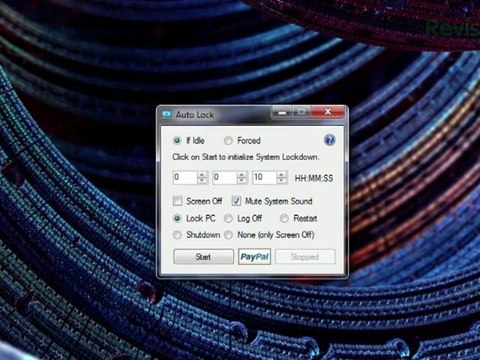Focus the minutes input field
This screenshot has width=480, height=360.
(225, 177)
